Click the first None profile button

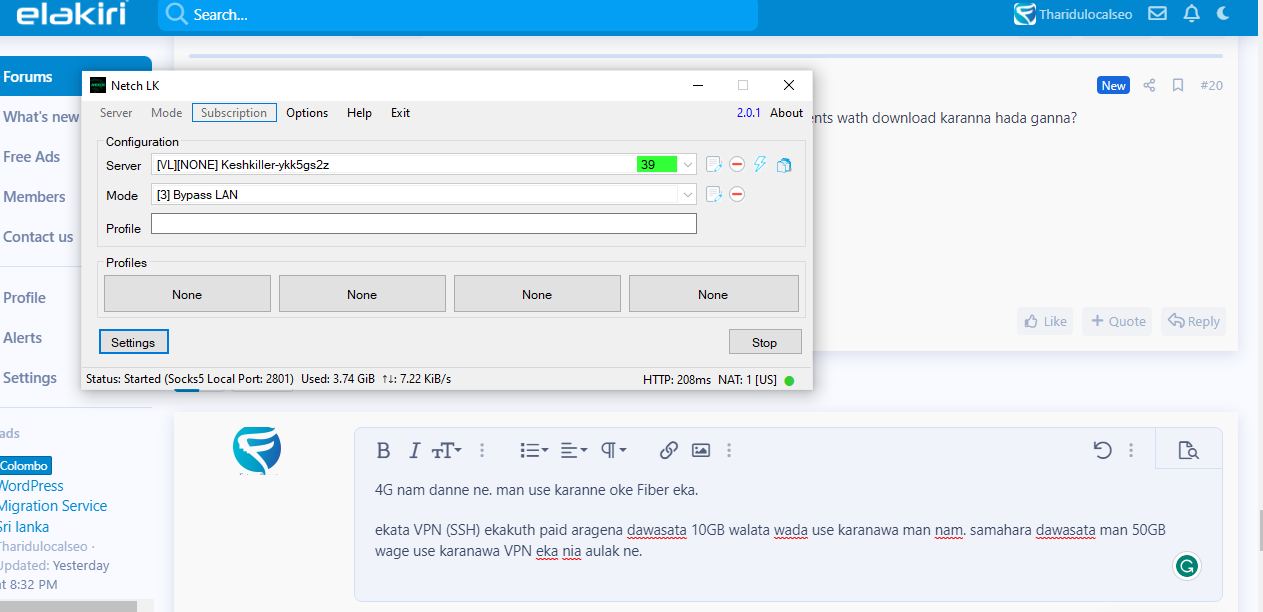[187, 294]
